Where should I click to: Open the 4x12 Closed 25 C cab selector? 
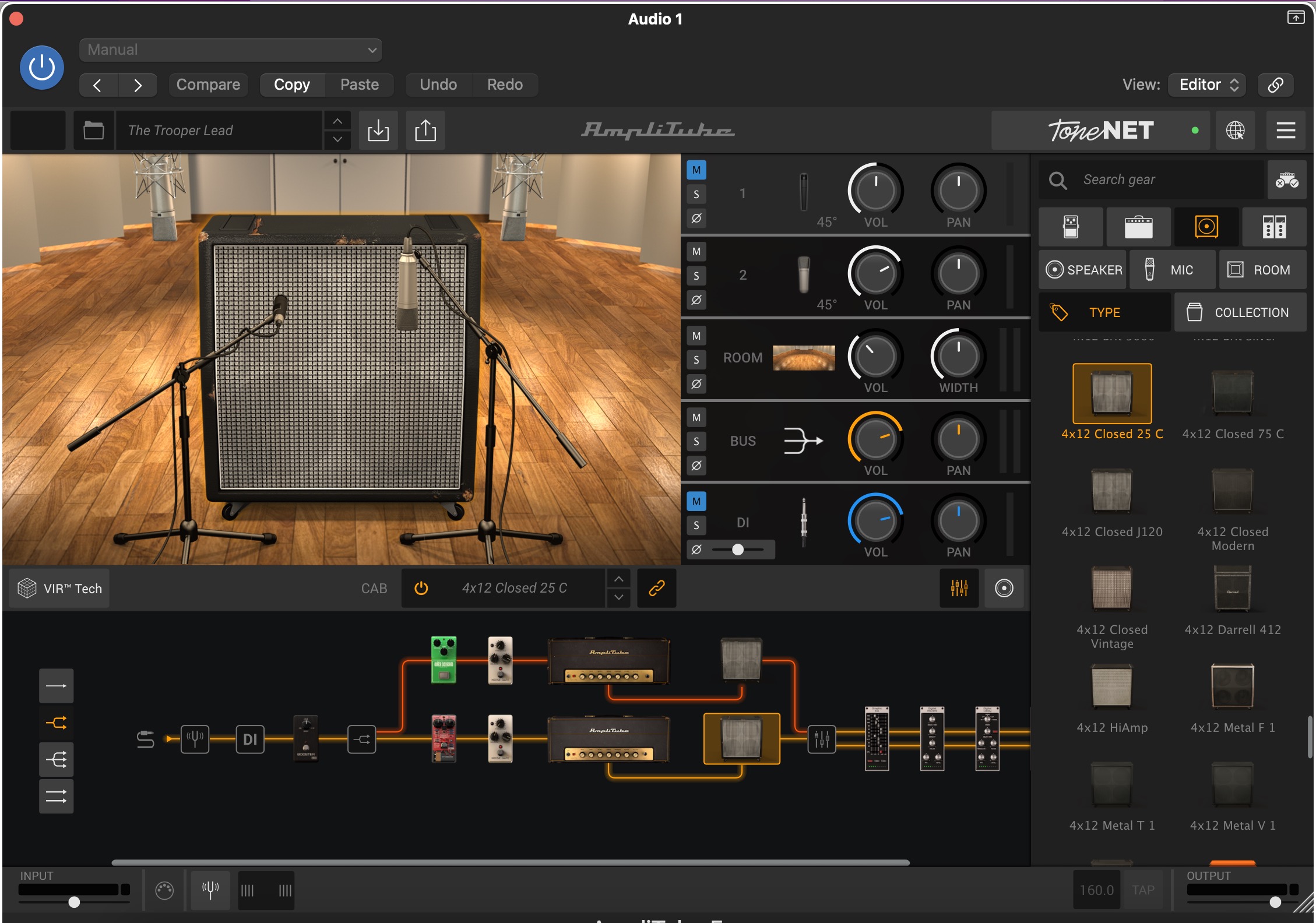point(514,589)
